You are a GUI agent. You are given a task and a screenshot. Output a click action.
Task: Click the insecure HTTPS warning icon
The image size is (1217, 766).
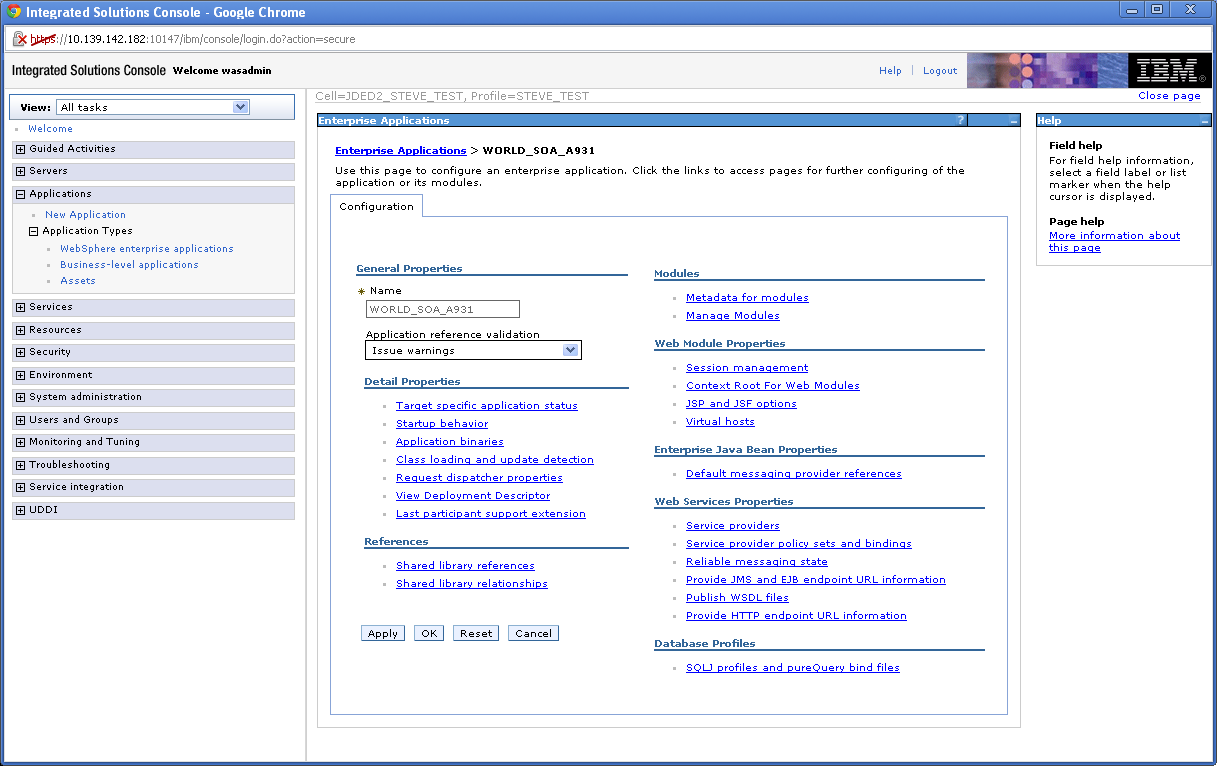(19, 39)
